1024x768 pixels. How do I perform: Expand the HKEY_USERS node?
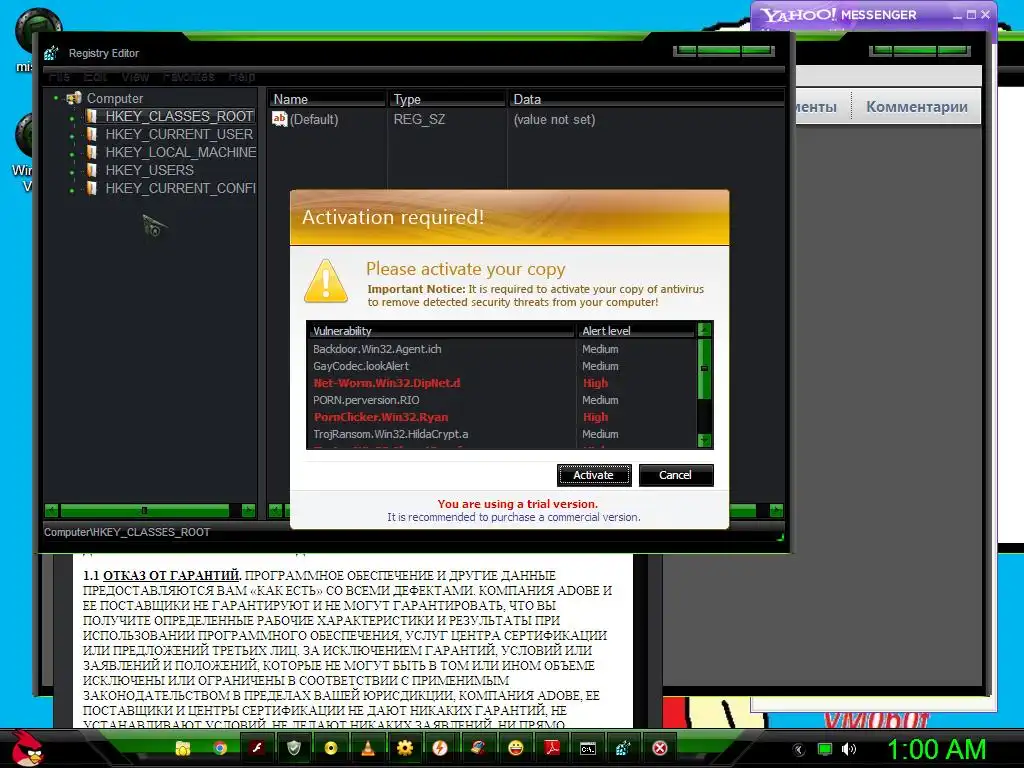pos(72,172)
